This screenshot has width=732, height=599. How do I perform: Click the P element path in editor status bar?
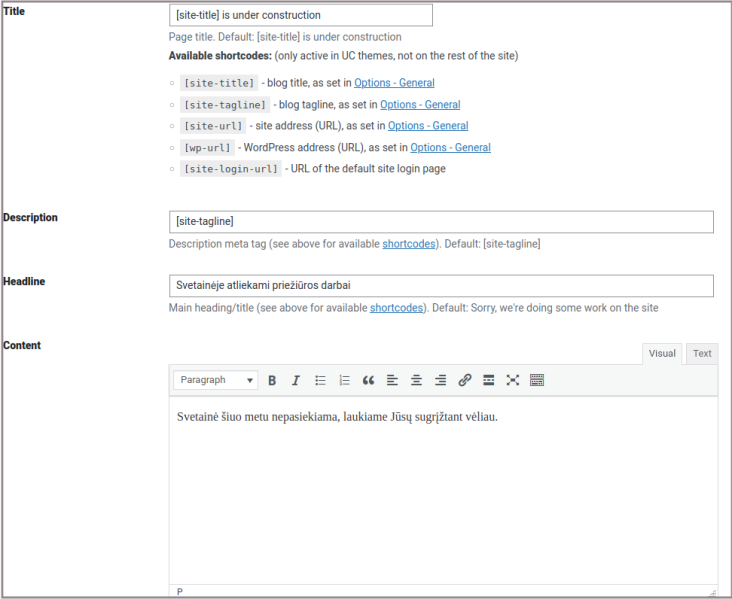(180, 592)
